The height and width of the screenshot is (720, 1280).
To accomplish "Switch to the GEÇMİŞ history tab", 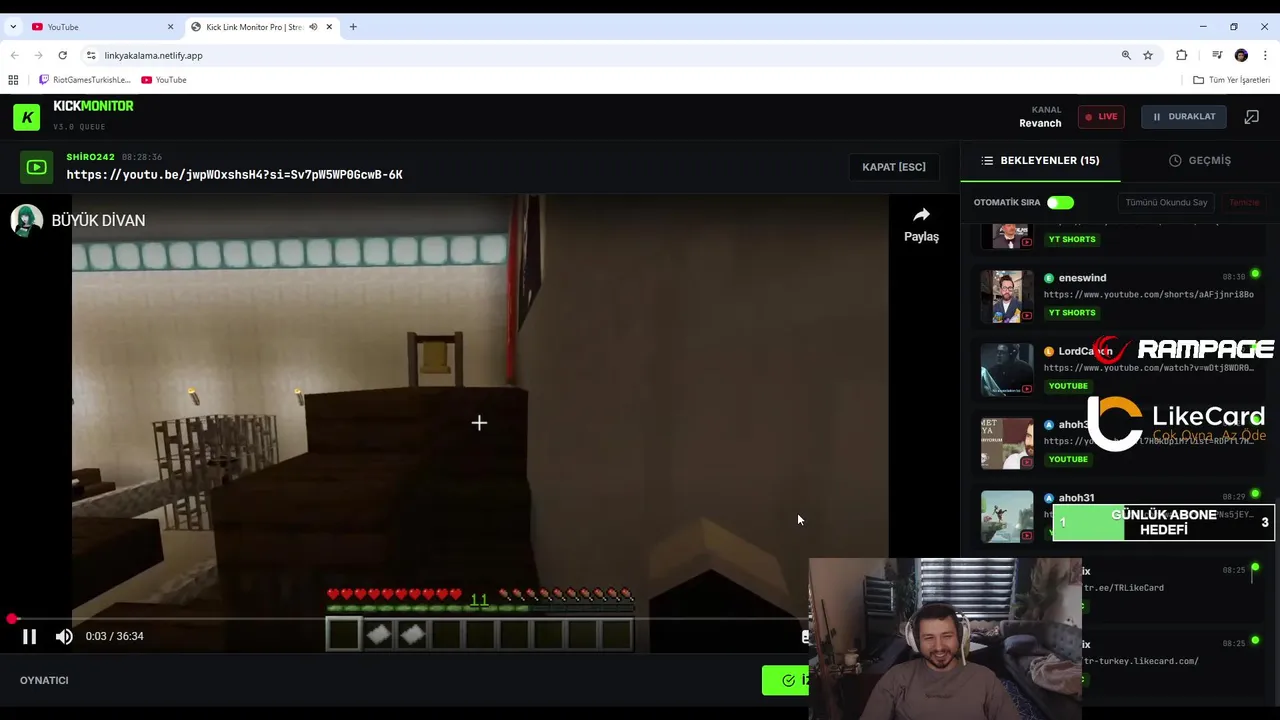I will (1200, 160).
